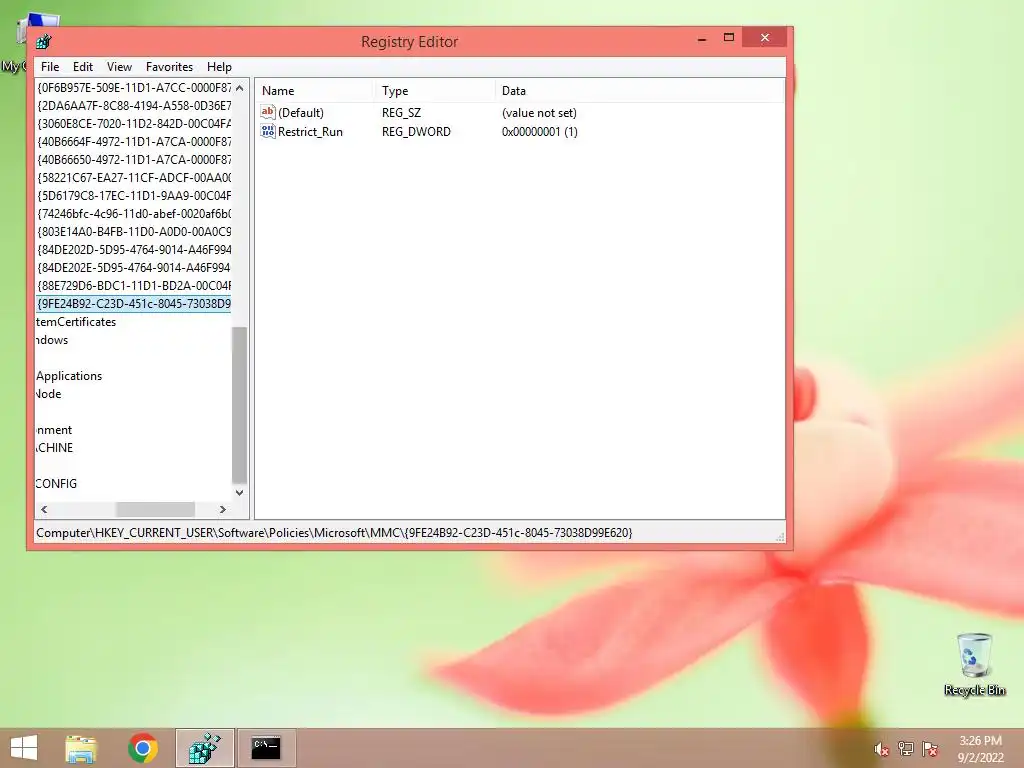Open File Explorer from taskbar
The image size is (1024, 768).
coord(81,748)
